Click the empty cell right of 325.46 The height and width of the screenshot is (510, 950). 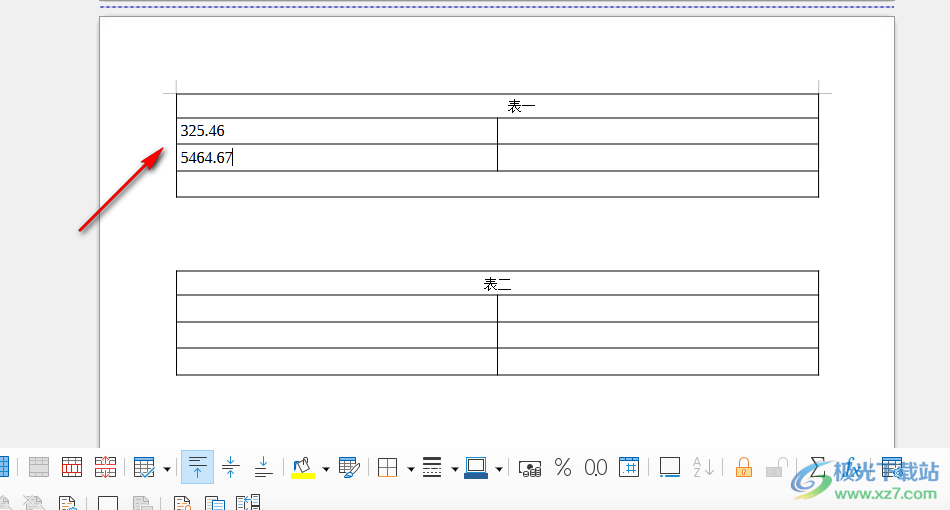coord(658,131)
